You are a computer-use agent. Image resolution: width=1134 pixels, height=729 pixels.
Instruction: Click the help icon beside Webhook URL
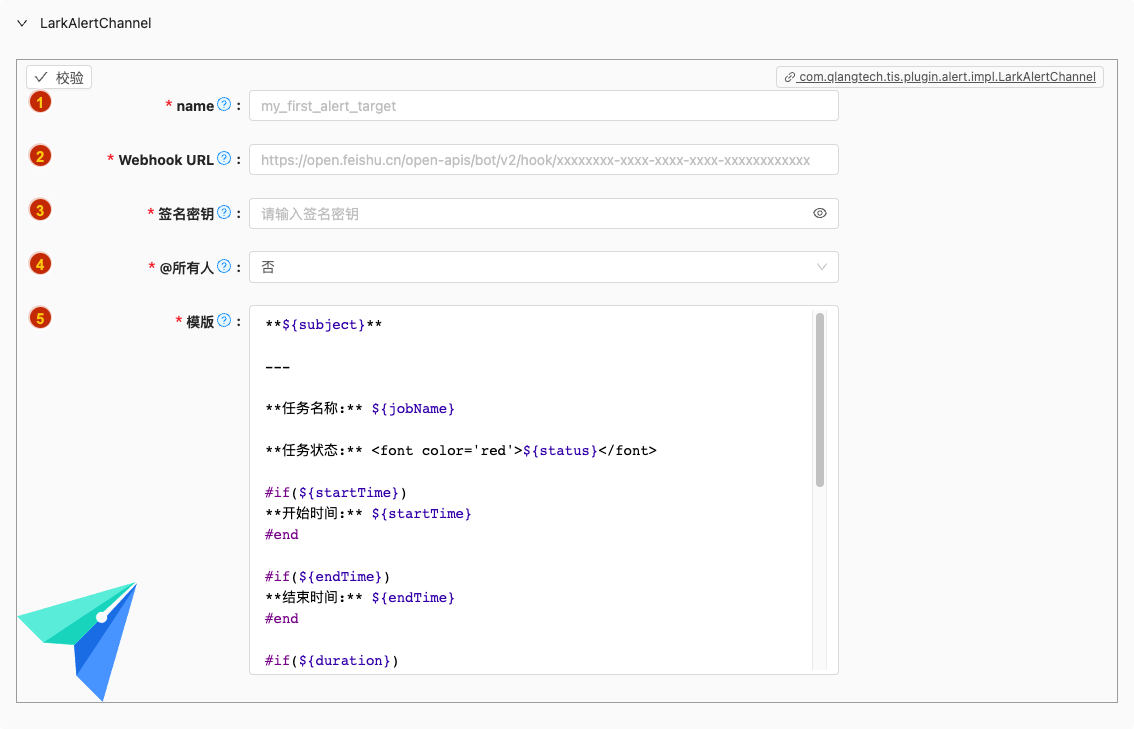click(224, 159)
